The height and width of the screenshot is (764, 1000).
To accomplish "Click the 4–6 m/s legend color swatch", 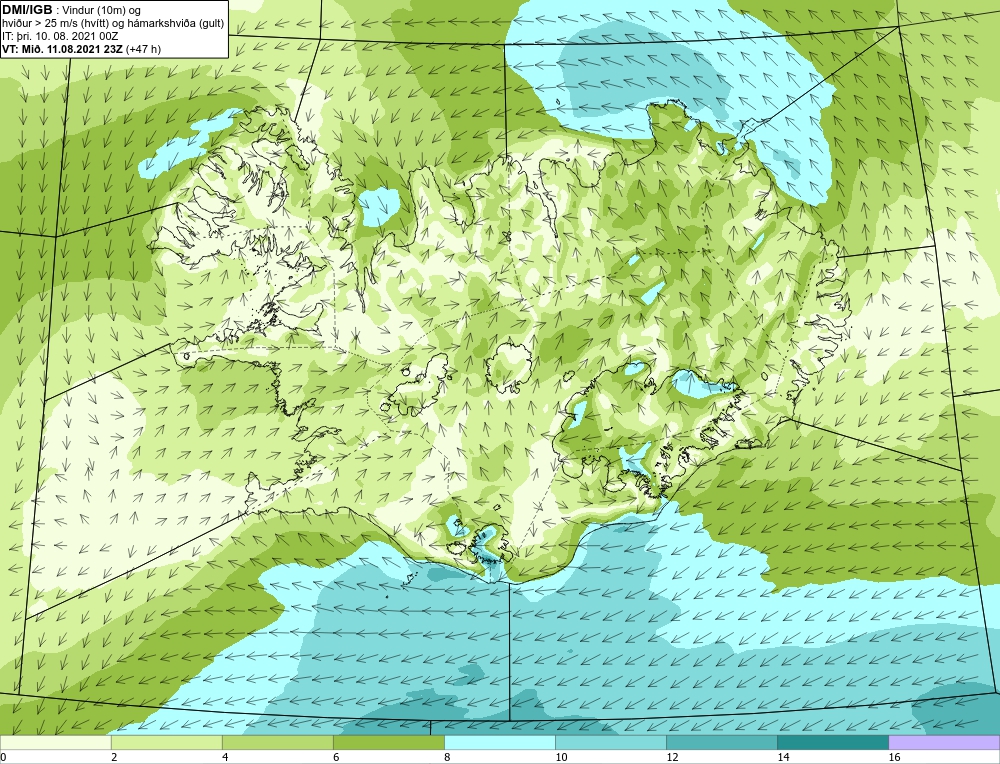I will (277, 743).
